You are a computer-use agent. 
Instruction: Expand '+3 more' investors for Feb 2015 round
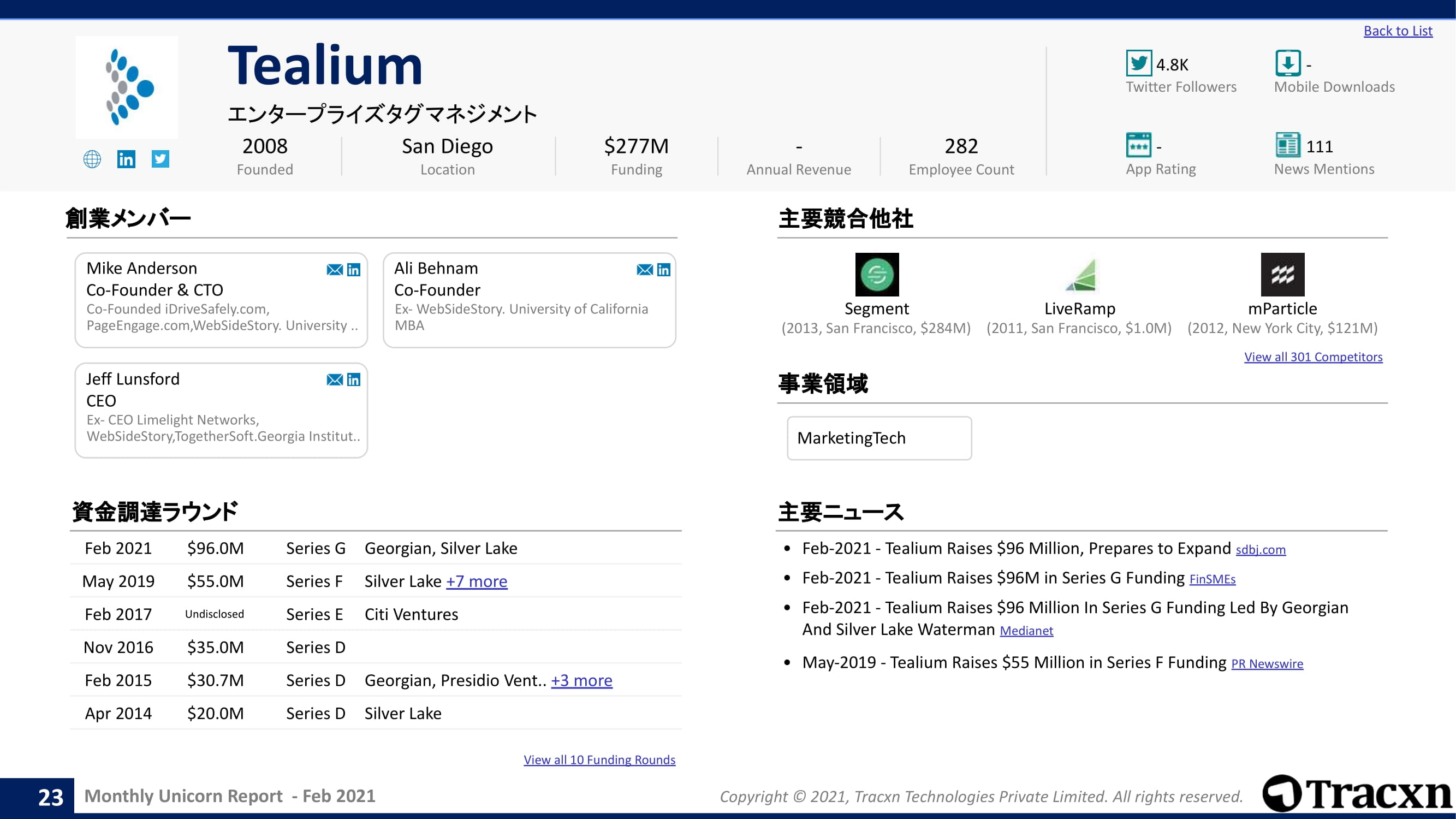point(581,680)
